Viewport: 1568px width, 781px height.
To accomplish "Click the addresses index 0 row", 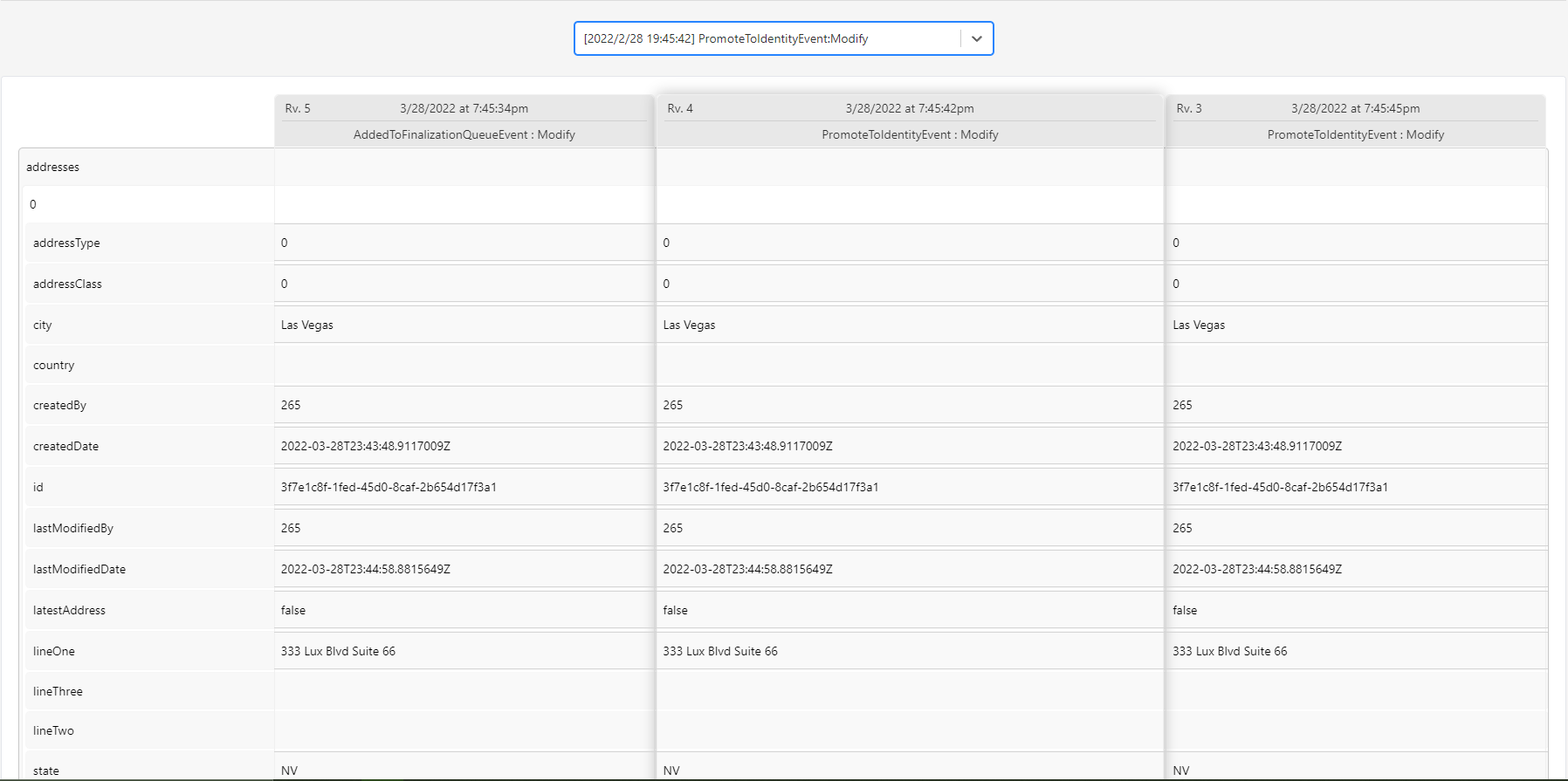I will [33, 204].
